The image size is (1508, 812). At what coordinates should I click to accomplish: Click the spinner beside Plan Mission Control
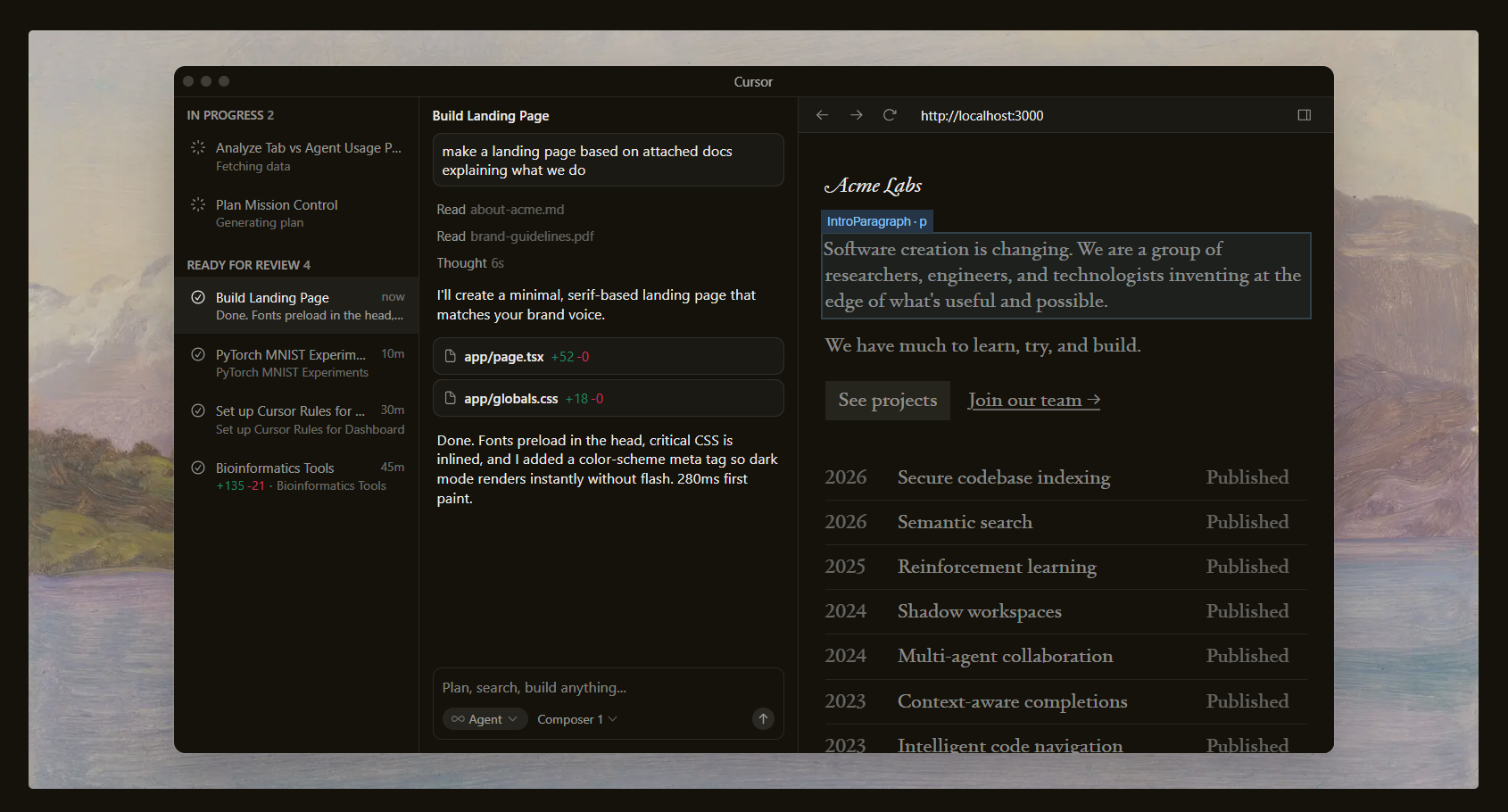[198, 203]
